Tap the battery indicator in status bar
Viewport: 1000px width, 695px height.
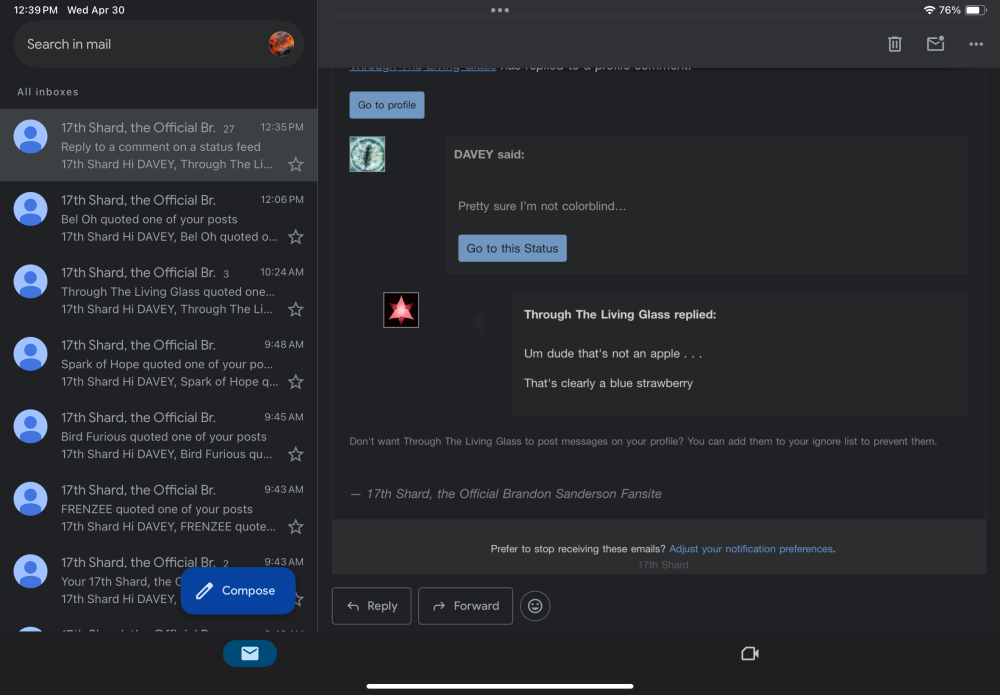coord(975,10)
